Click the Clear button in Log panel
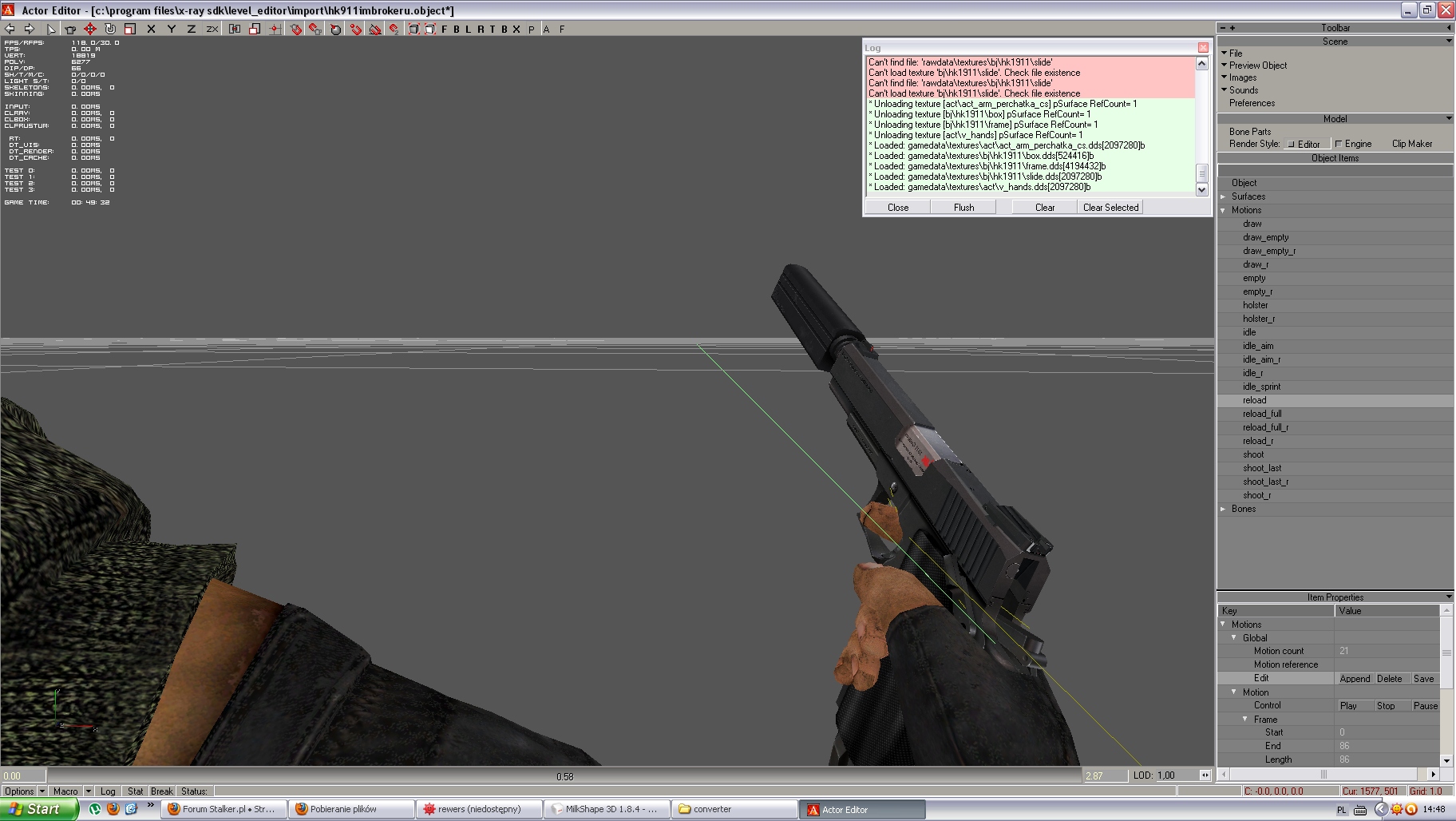 [1045, 207]
